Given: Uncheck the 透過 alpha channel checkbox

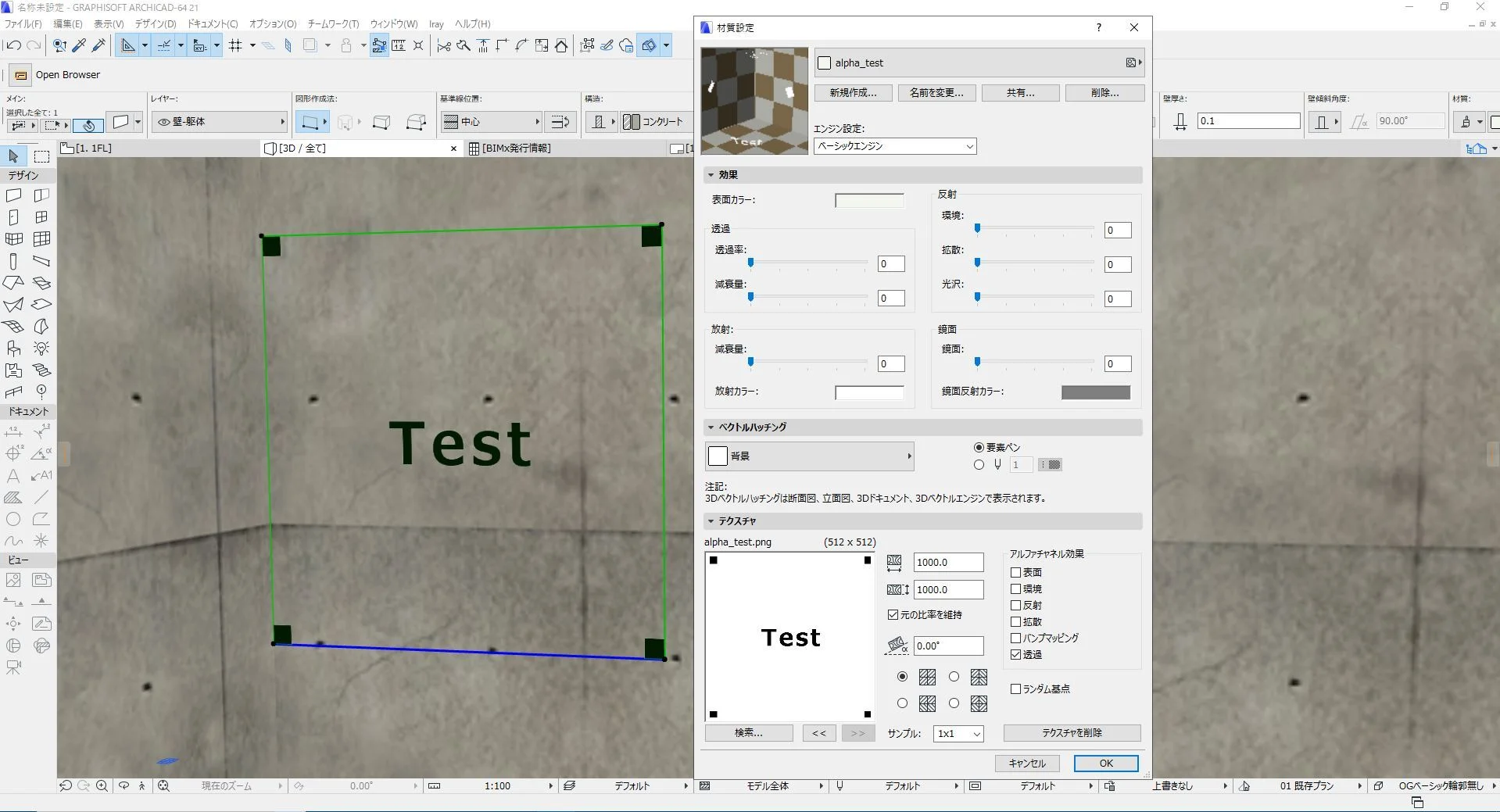Looking at the screenshot, I should point(1016,654).
